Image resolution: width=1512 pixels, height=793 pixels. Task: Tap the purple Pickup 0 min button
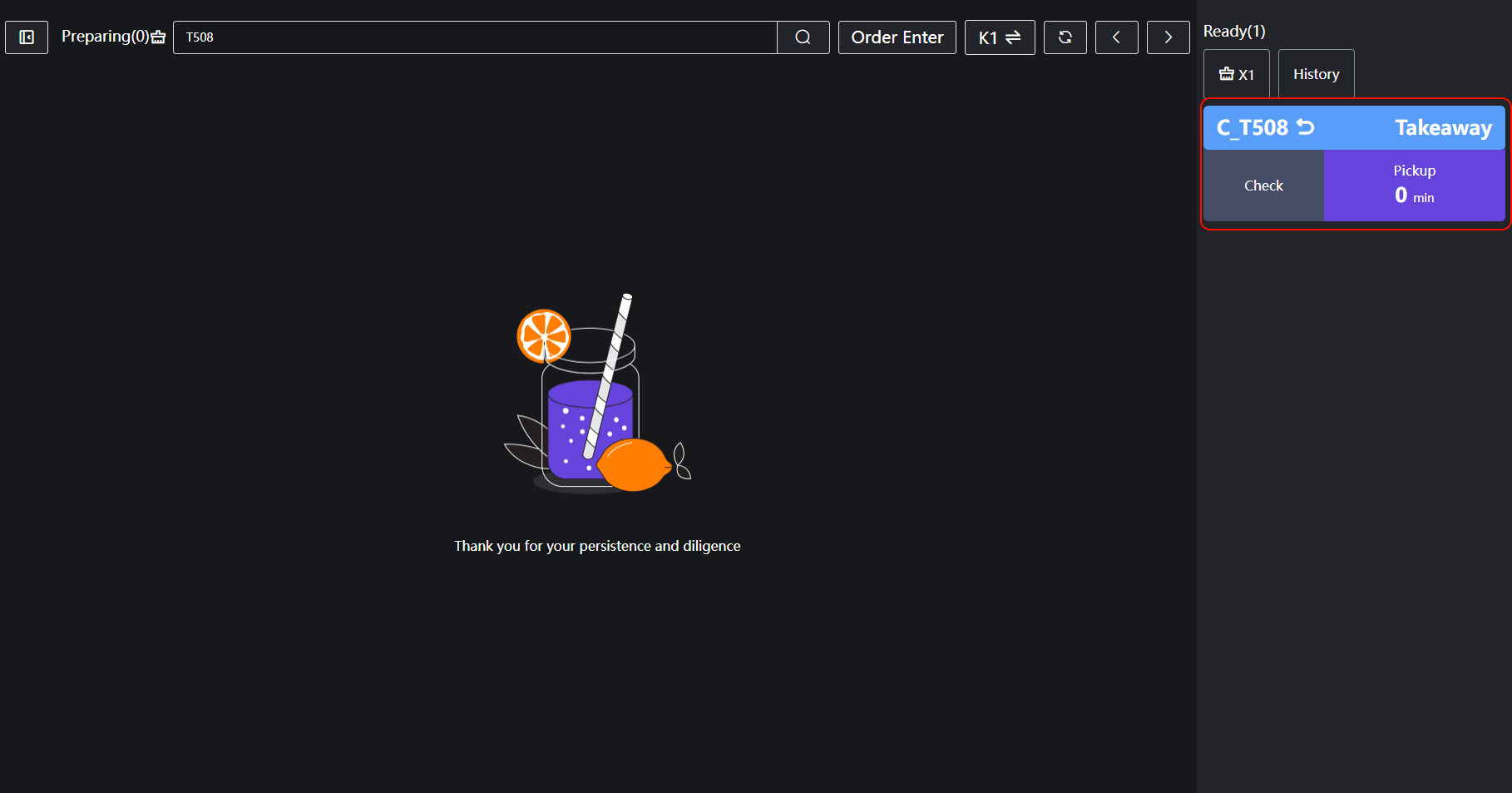(x=1414, y=185)
